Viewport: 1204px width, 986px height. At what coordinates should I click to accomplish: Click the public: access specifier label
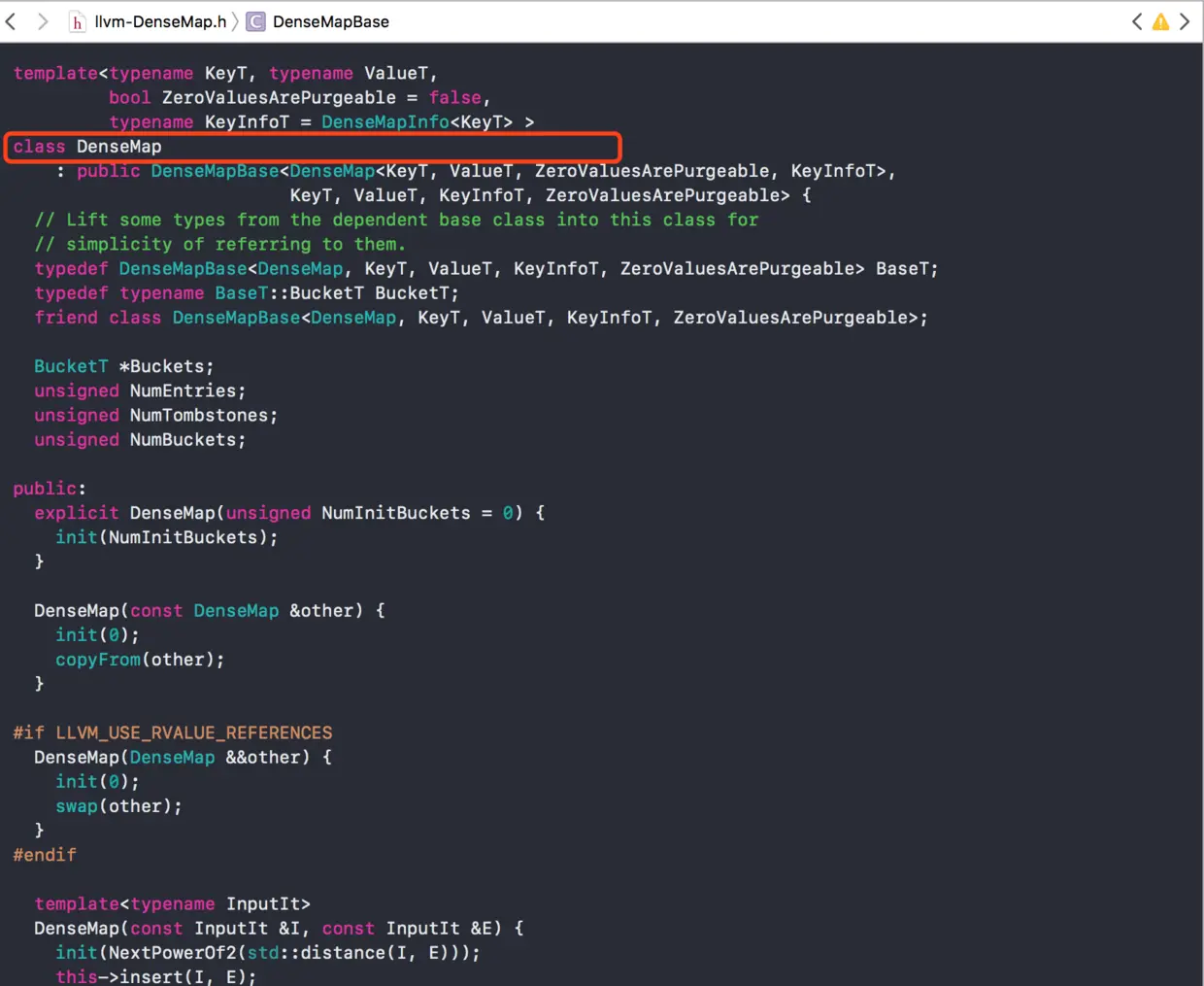(50, 489)
